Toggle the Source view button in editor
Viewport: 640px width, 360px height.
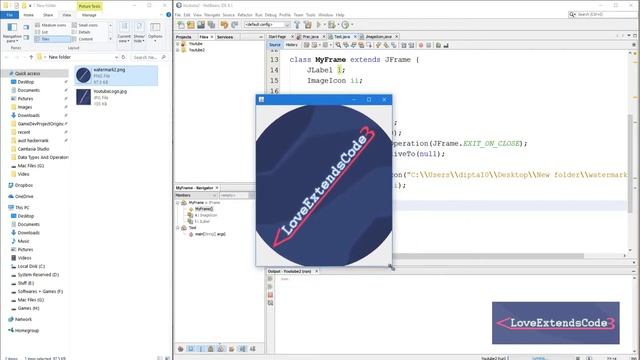click(275, 45)
